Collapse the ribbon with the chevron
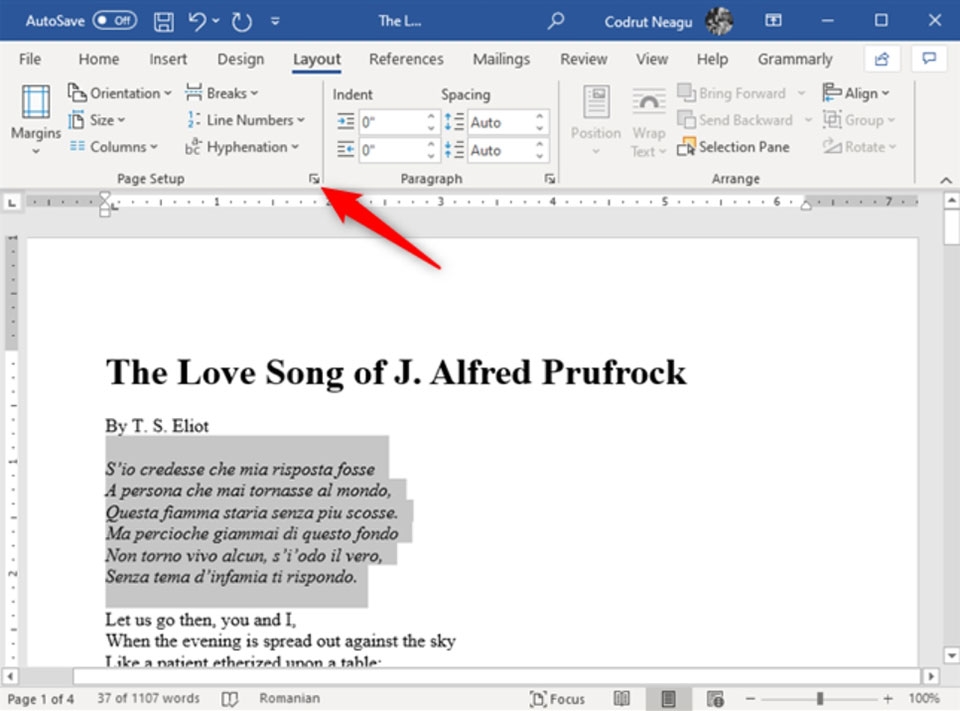This screenshot has width=960, height=711. pyautogui.click(x=946, y=180)
